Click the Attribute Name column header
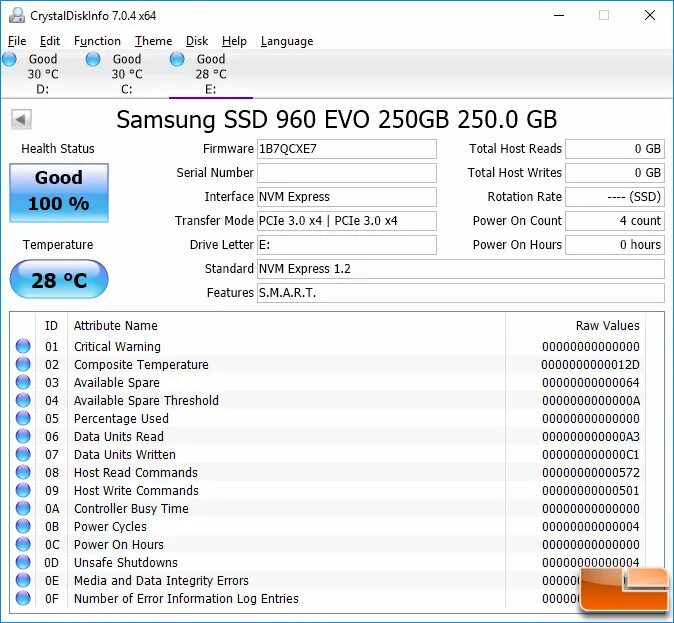The width and height of the screenshot is (674, 623). tap(116, 325)
